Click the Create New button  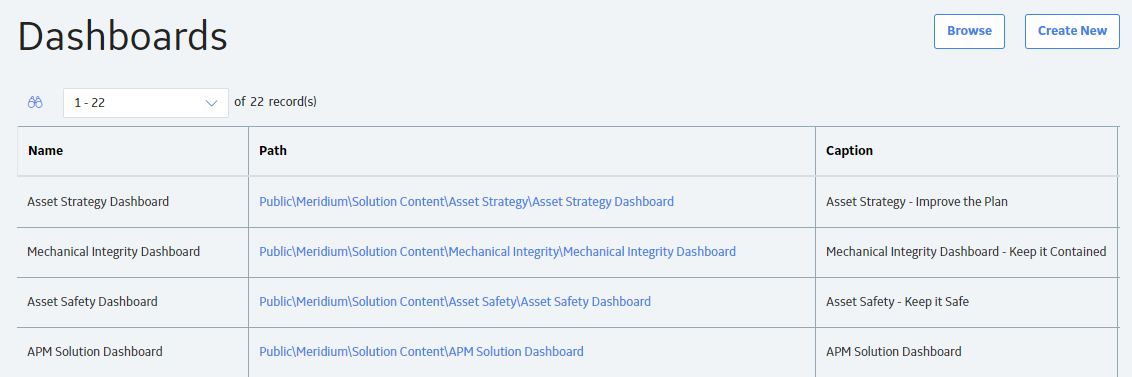click(x=1072, y=31)
